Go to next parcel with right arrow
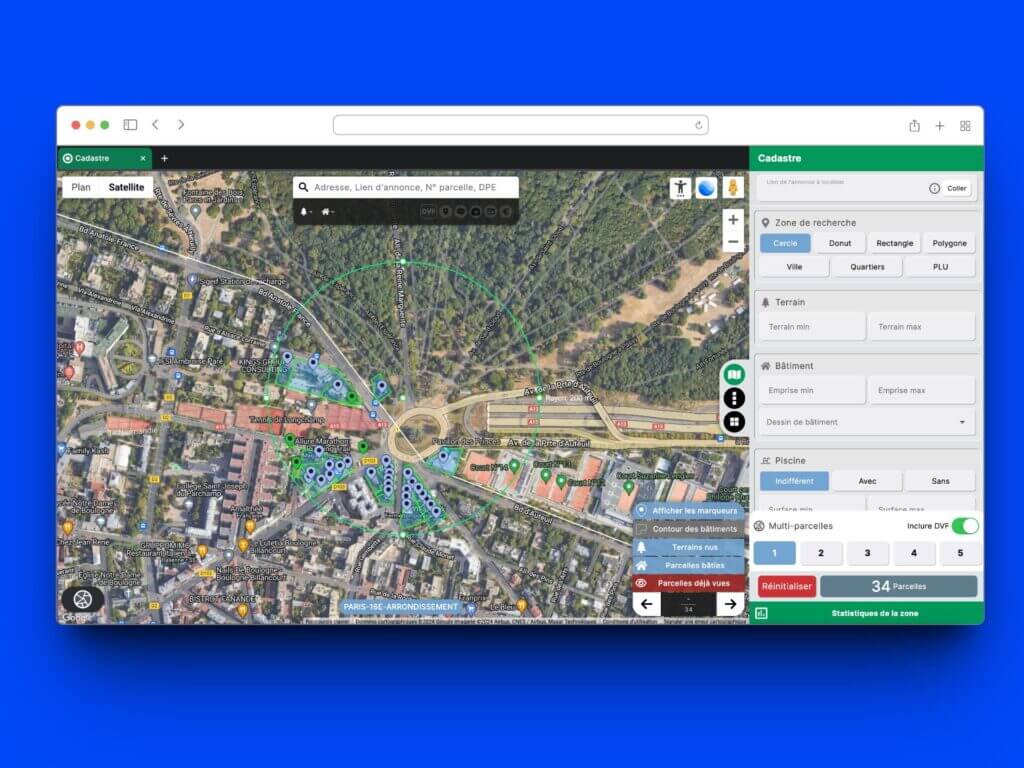 [x=730, y=604]
